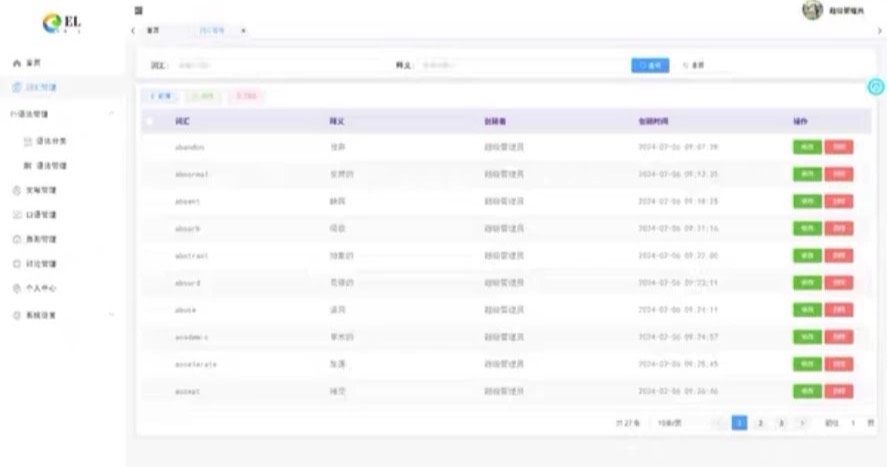This screenshot has height=467, width=887.
Task: Expand the 系统设置 sidebar menu
Action: pos(111,315)
